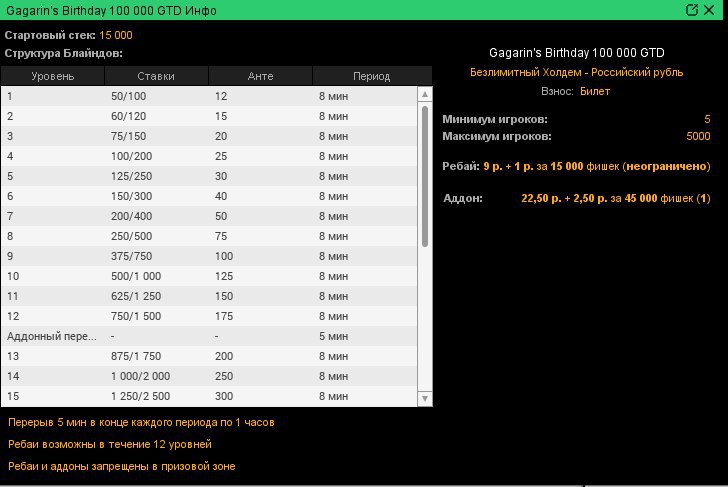
Task: Click the Структура Блайндов label
Action: click(64, 53)
